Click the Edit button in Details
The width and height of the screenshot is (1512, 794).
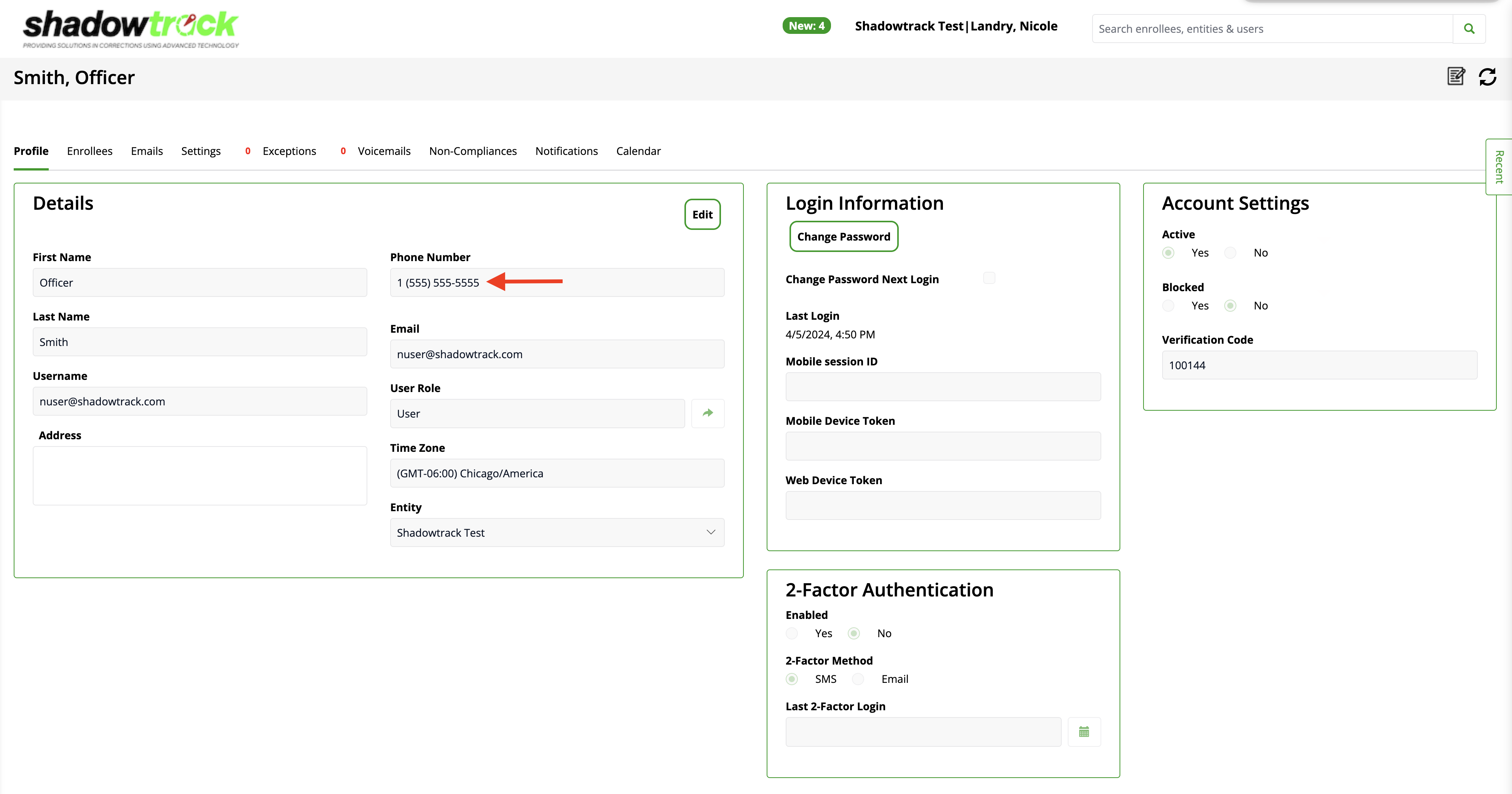click(702, 214)
